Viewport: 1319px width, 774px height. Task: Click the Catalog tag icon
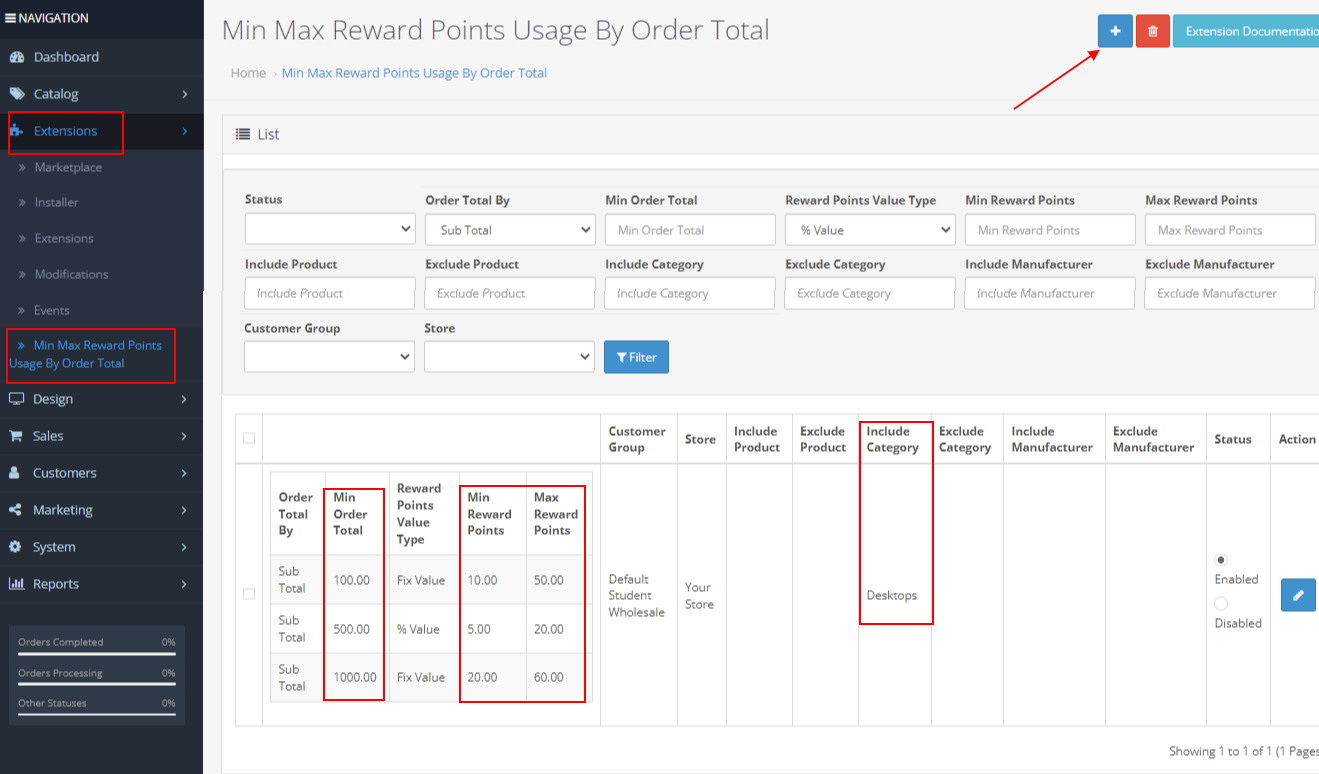(16, 94)
